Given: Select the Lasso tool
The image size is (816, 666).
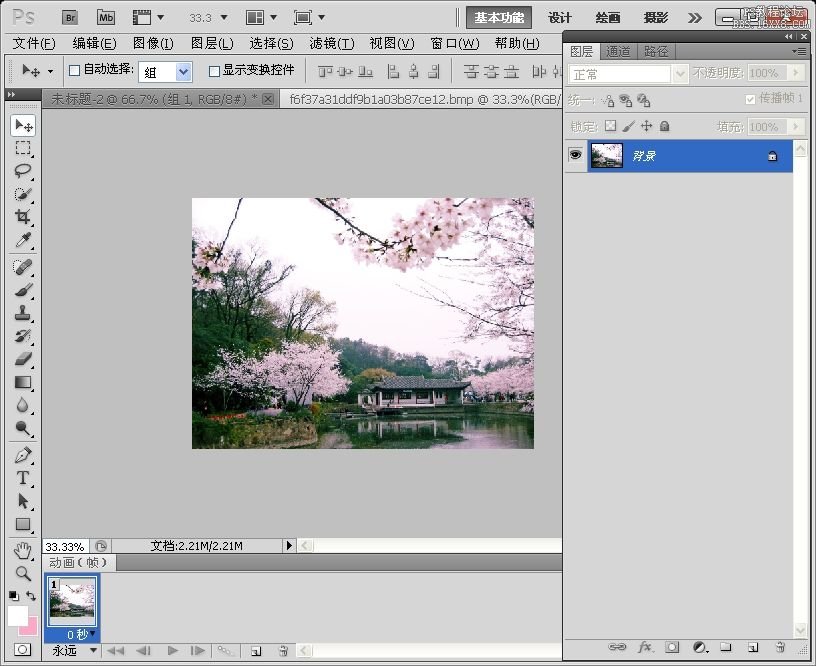Looking at the screenshot, I should click(x=23, y=171).
